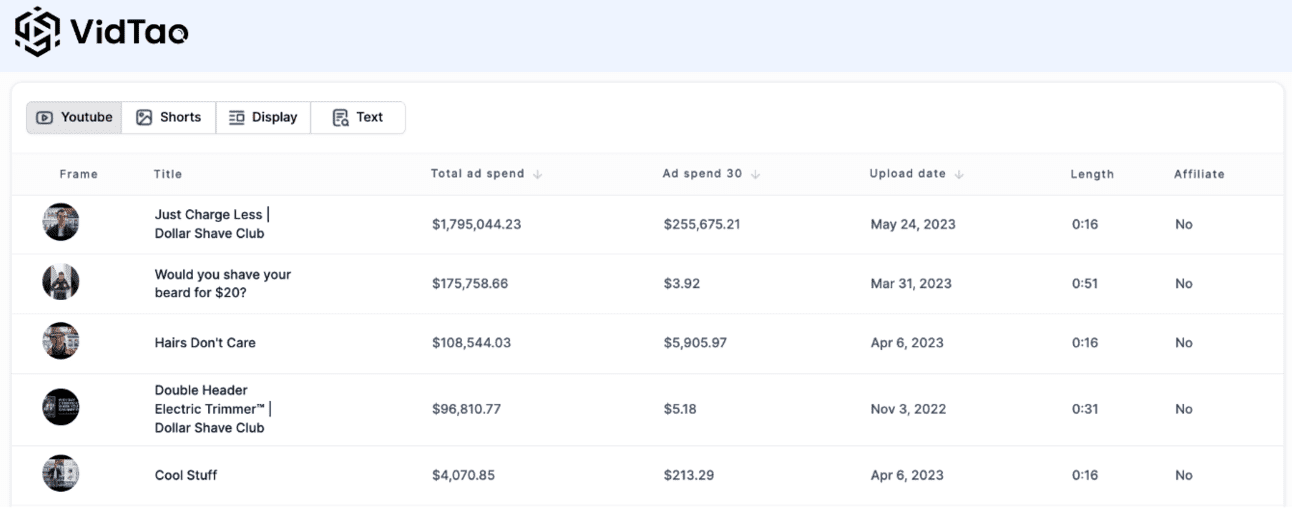Select ad spend 30 value $3.92
Screen dimensions: 1292x511
(x=682, y=283)
